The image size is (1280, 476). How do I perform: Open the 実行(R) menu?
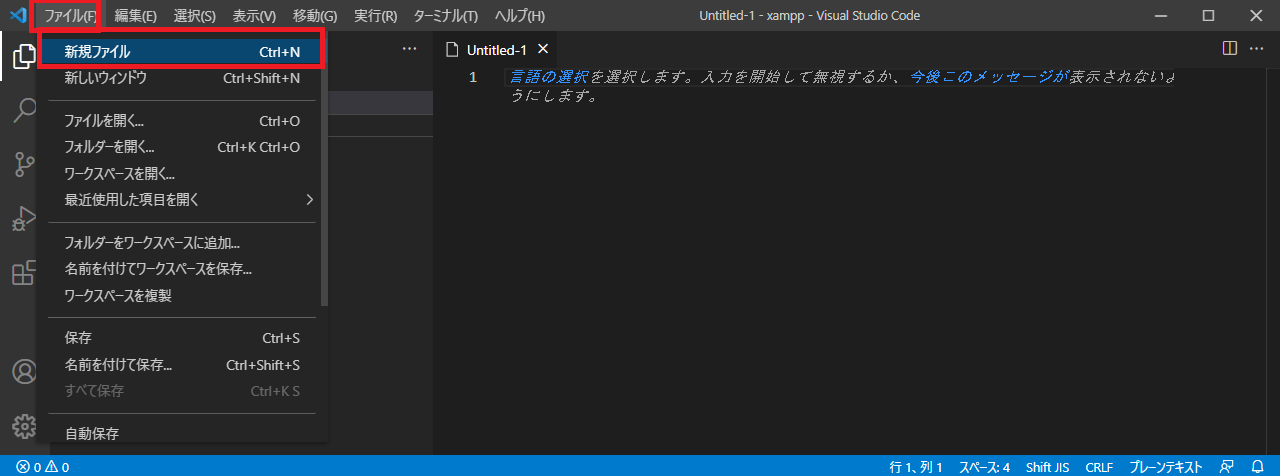point(375,16)
